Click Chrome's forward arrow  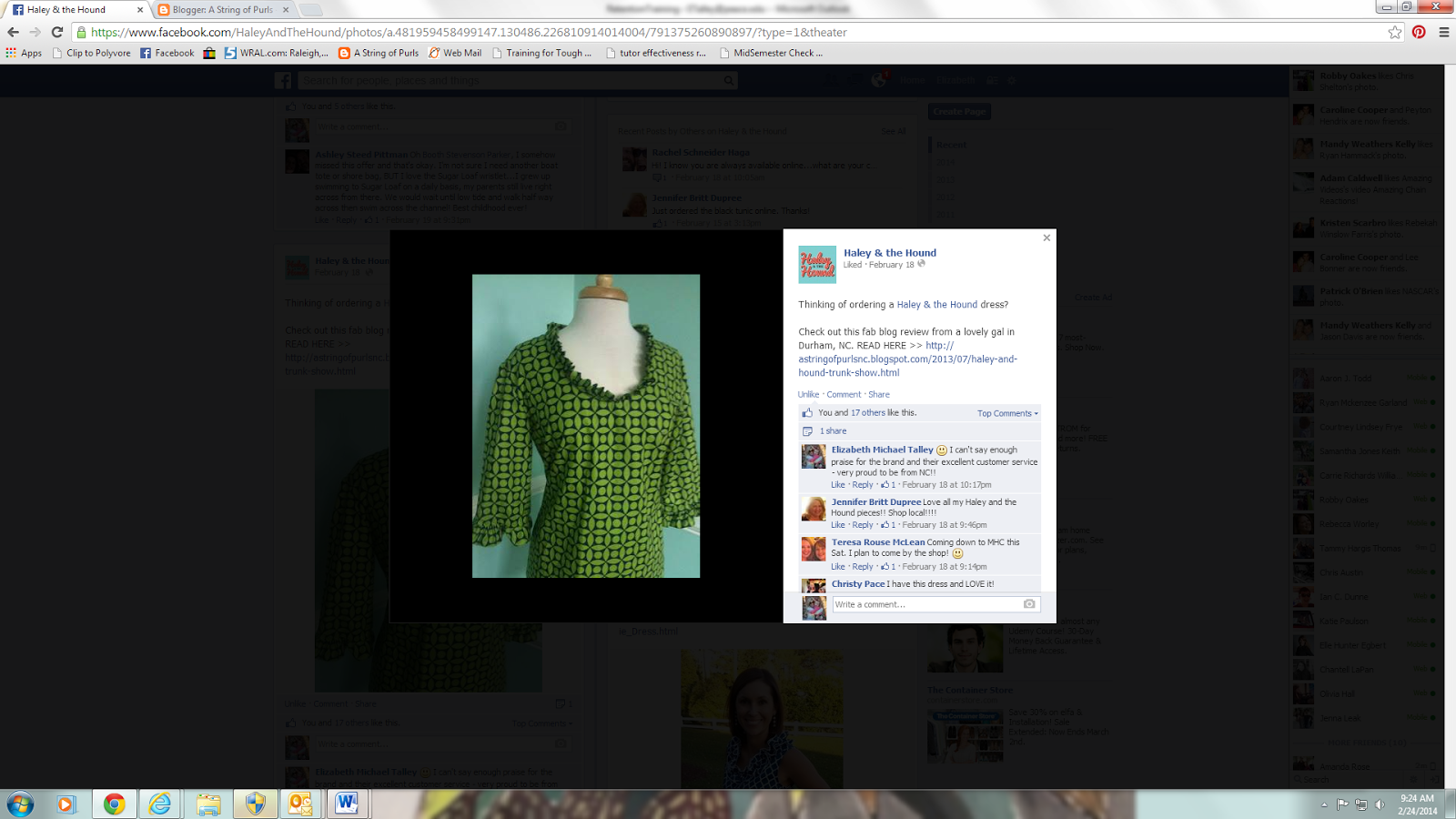coord(35,32)
